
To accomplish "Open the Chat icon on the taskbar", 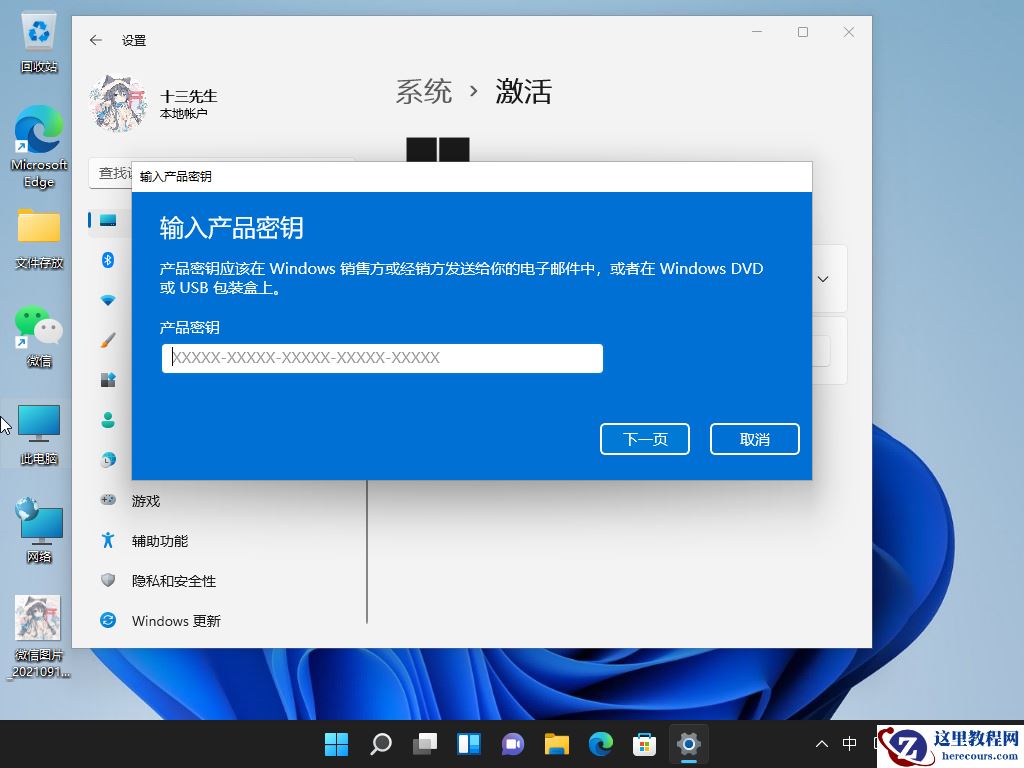I will coord(512,744).
